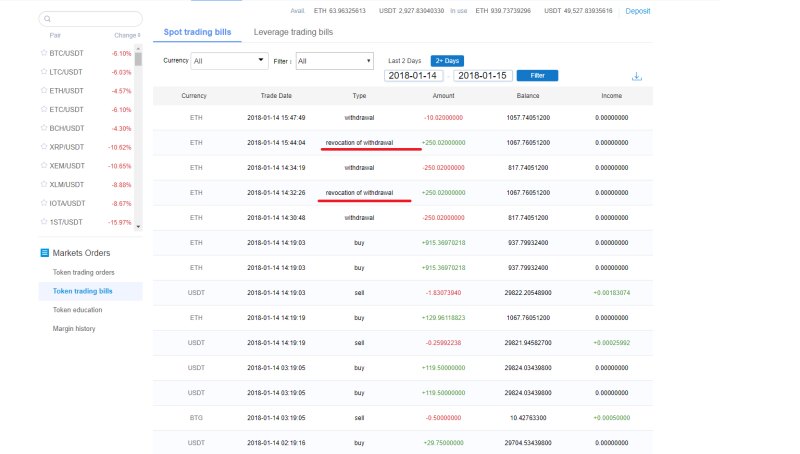Favorite the BTC/USDT pair star
Image resolution: width=800 pixels, height=454 pixels.
click(43, 53)
